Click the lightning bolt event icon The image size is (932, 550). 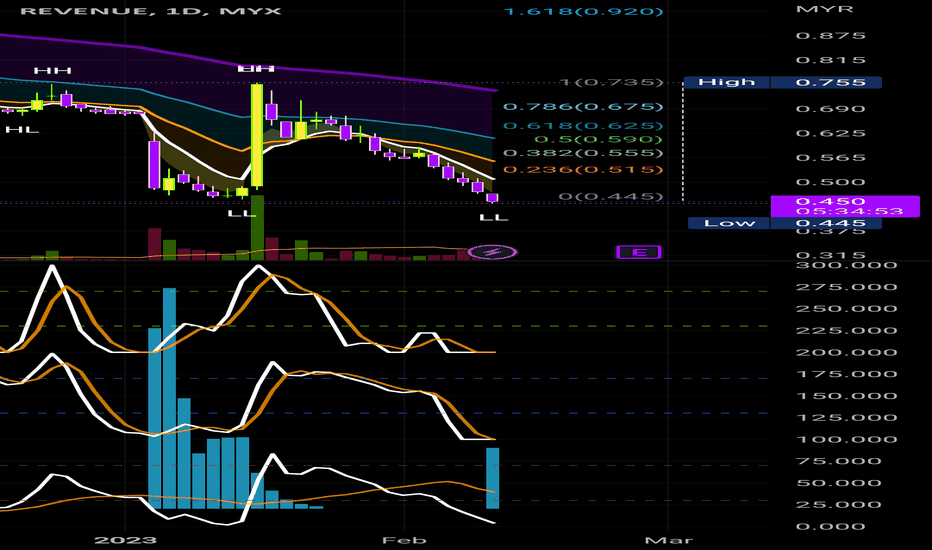pos(492,252)
